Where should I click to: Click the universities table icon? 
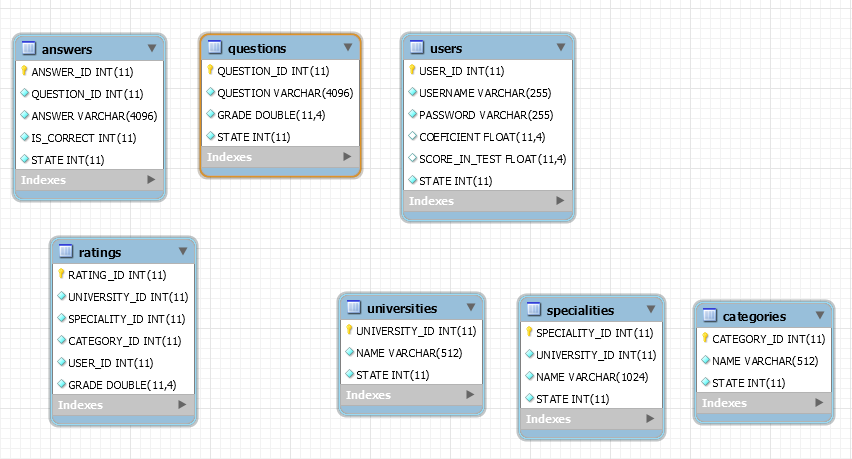[x=354, y=307]
